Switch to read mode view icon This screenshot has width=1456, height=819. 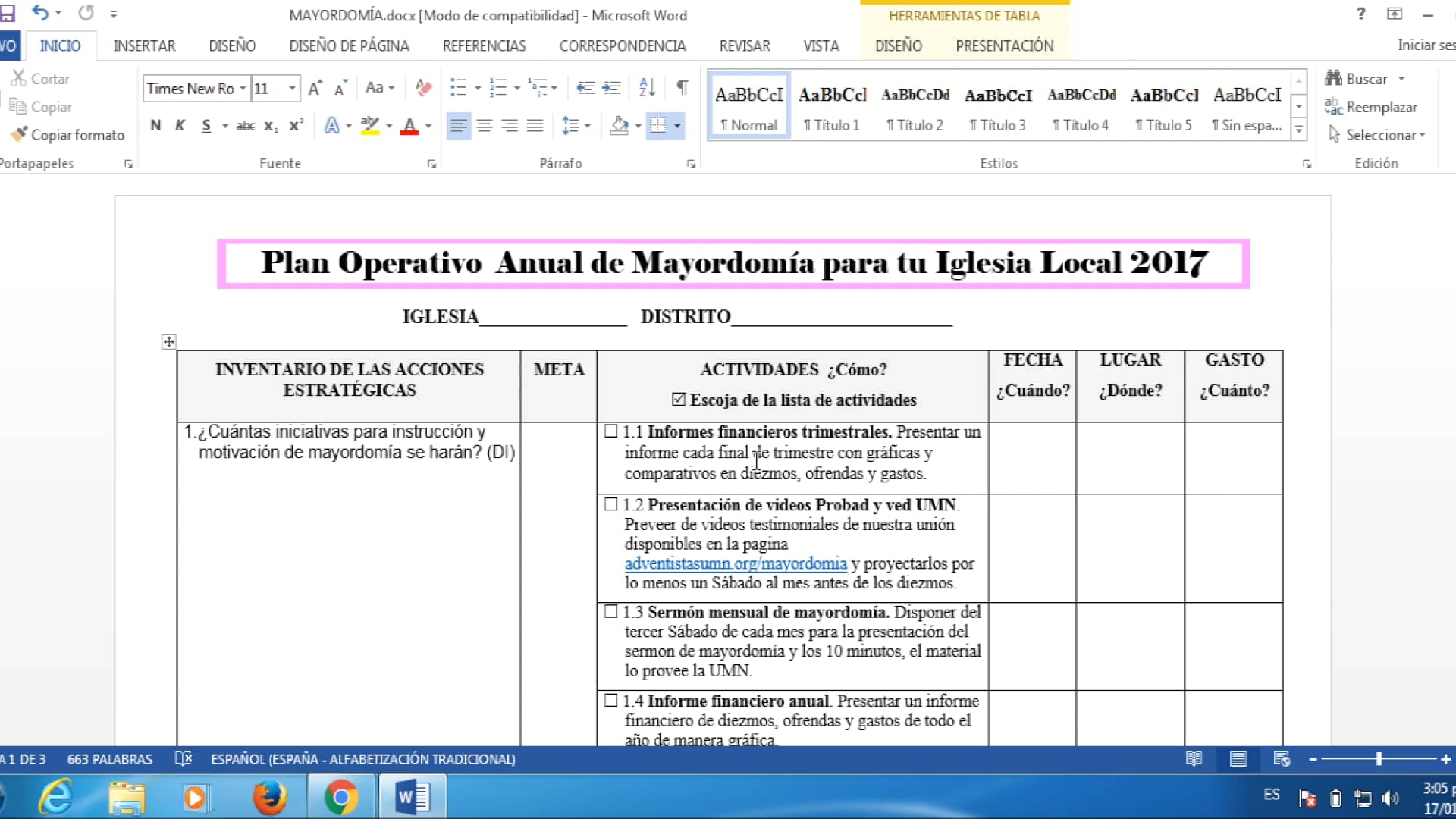click(x=1194, y=758)
